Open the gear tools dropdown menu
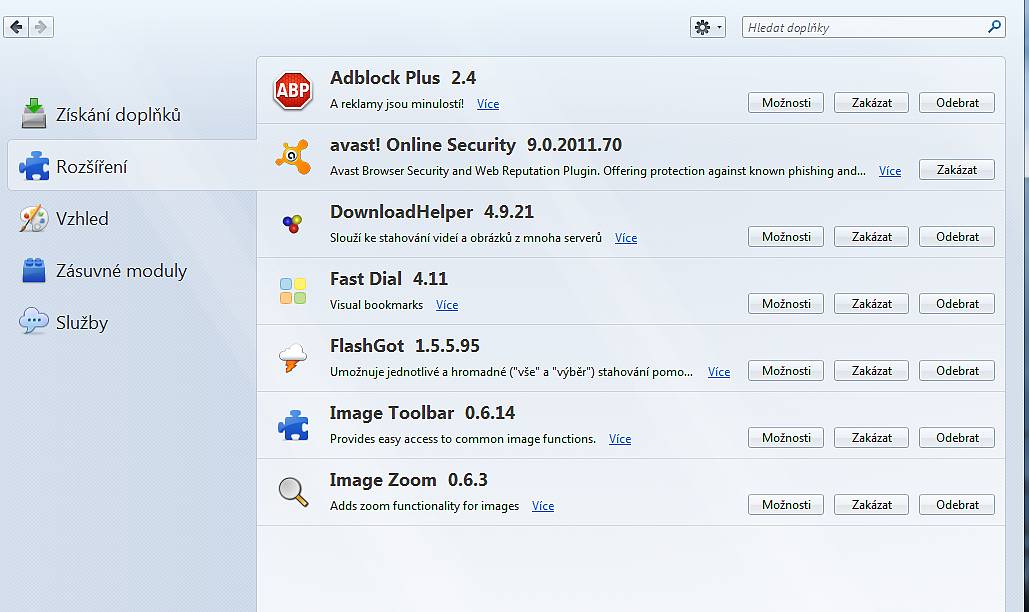1029x612 pixels. [707, 27]
